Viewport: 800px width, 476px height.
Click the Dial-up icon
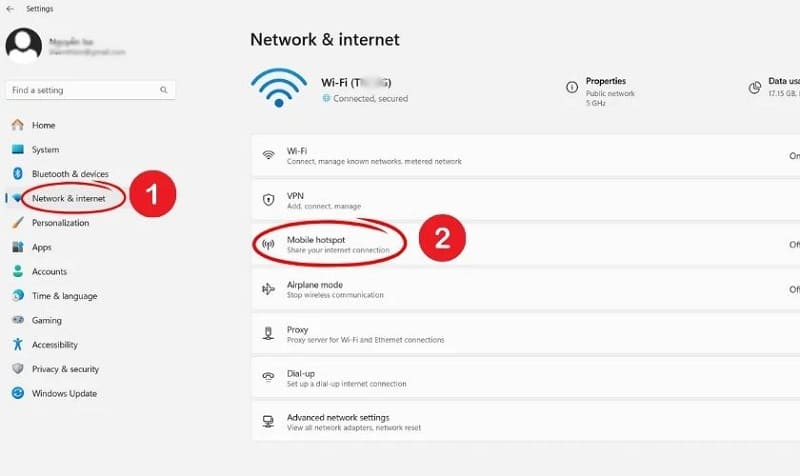click(x=268, y=377)
